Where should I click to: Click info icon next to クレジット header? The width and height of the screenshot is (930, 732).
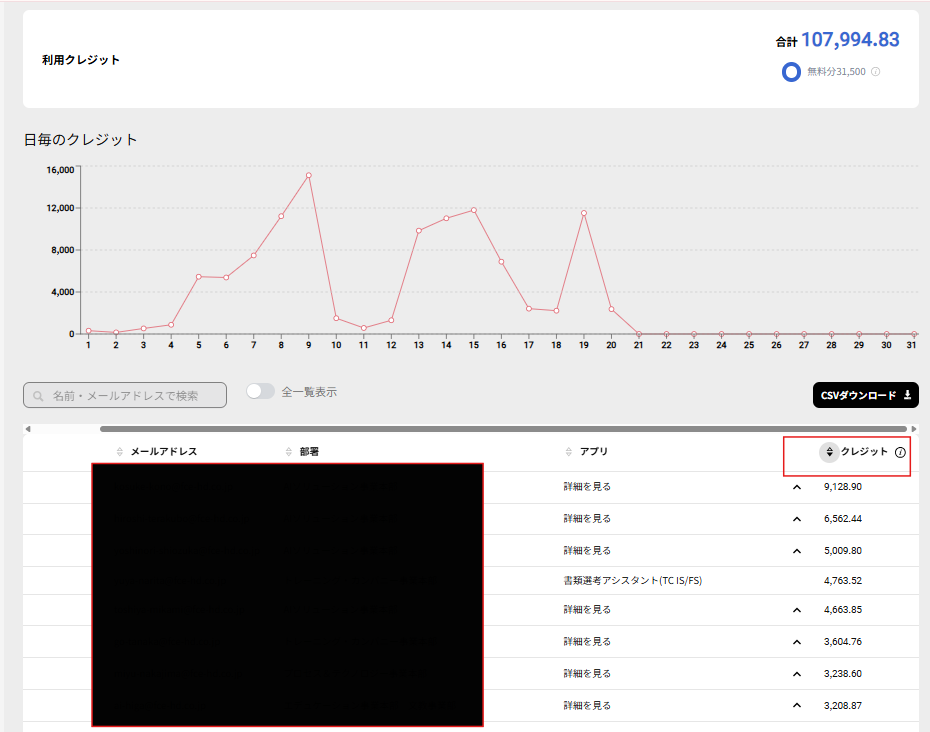(900, 452)
